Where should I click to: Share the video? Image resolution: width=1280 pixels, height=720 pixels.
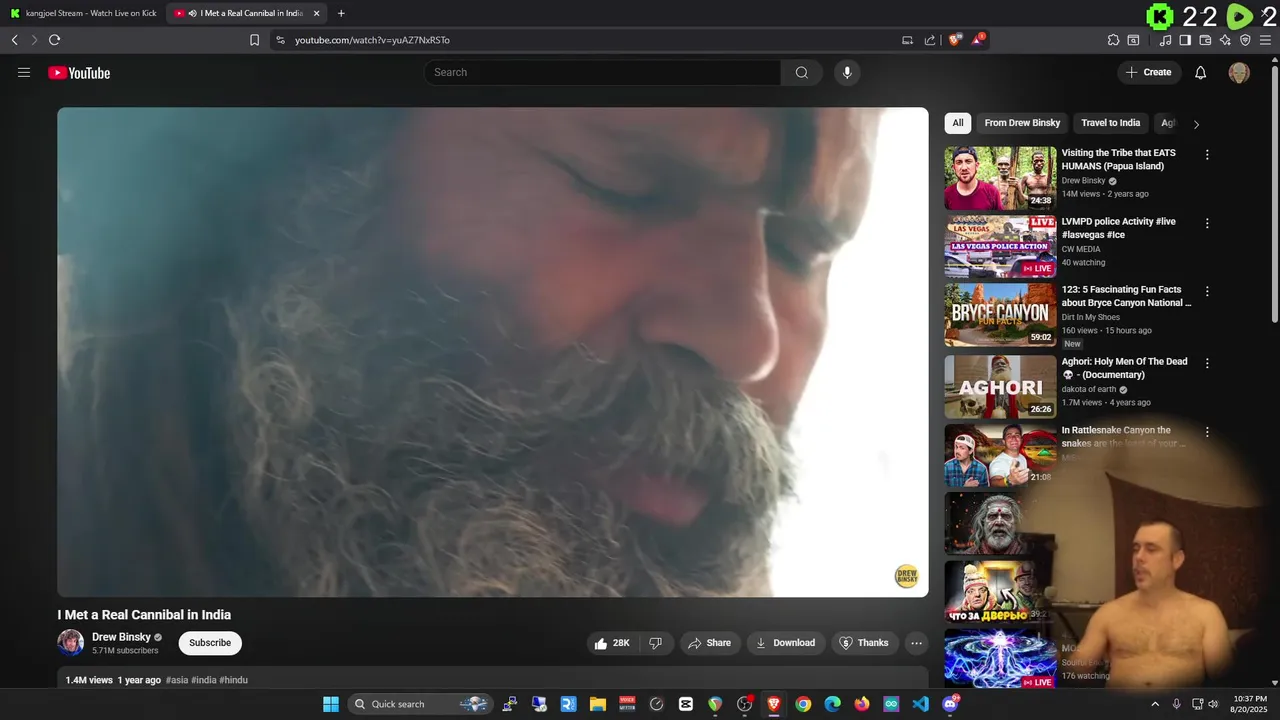(x=709, y=643)
